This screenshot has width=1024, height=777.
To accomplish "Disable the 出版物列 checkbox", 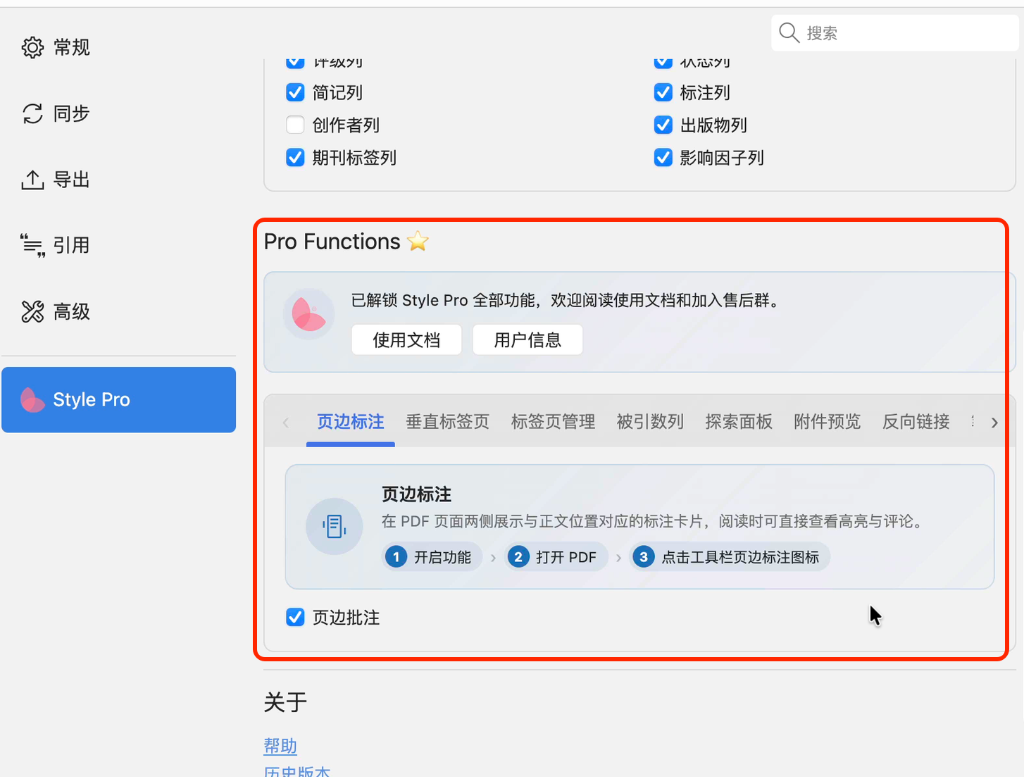I will point(663,125).
